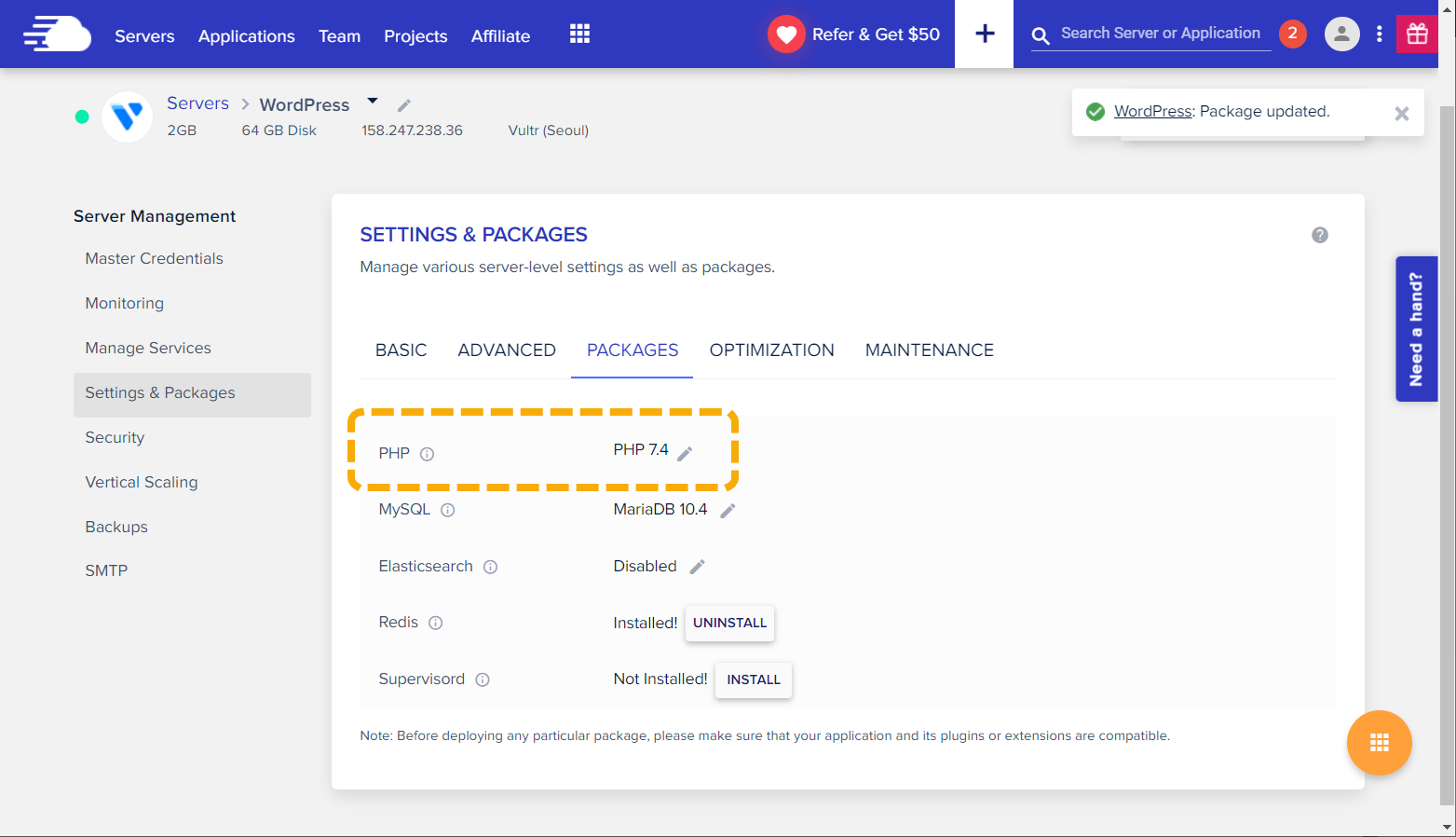The image size is (1456, 837).
Task: Switch to the ADVANCED tab
Action: click(x=507, y=350)
